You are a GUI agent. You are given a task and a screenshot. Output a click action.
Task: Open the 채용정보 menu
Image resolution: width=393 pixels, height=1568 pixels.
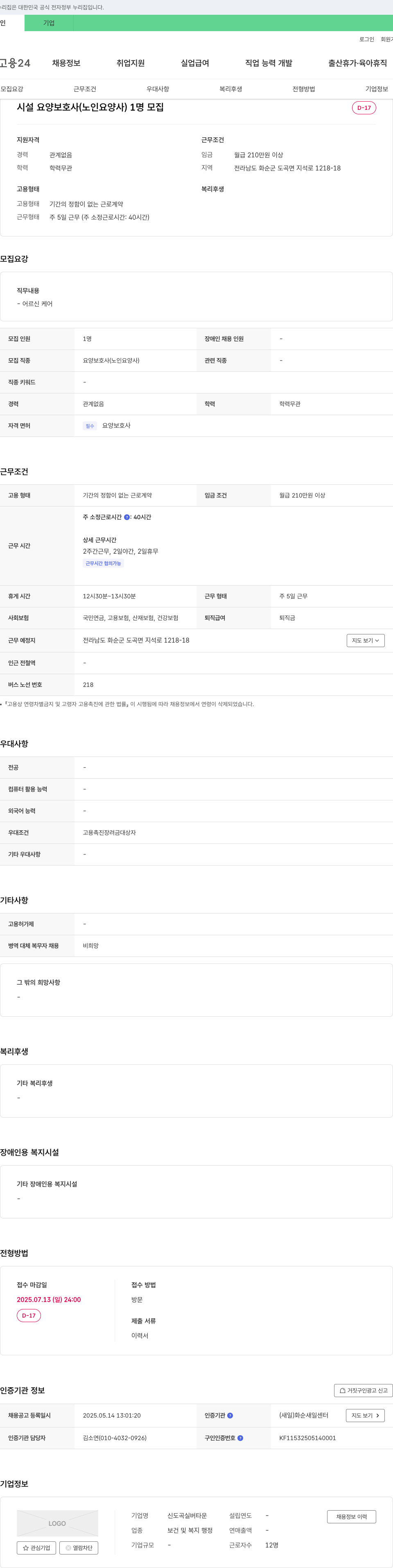(66, 63)
